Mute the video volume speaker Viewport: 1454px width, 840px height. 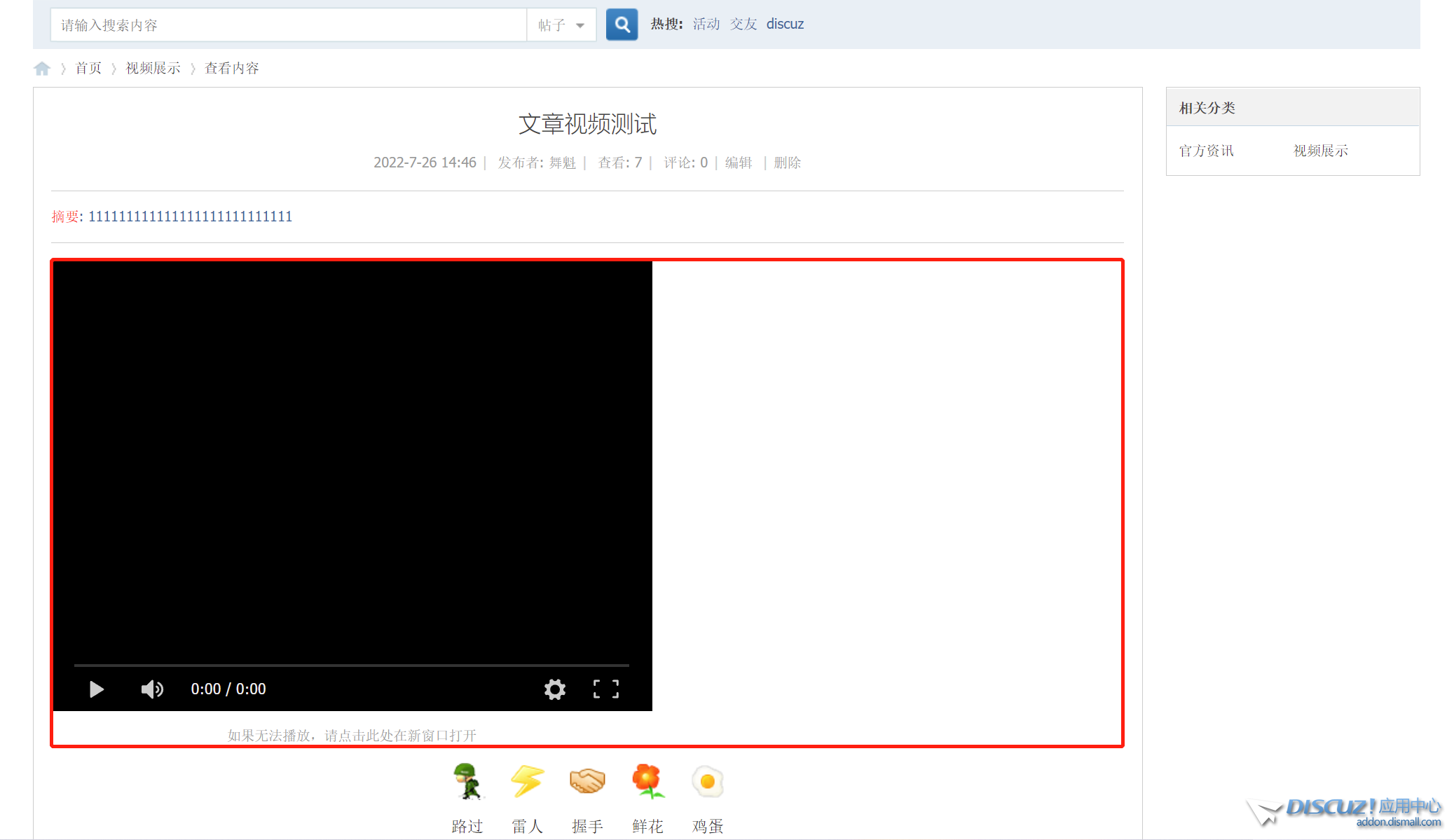coord(152,689)
